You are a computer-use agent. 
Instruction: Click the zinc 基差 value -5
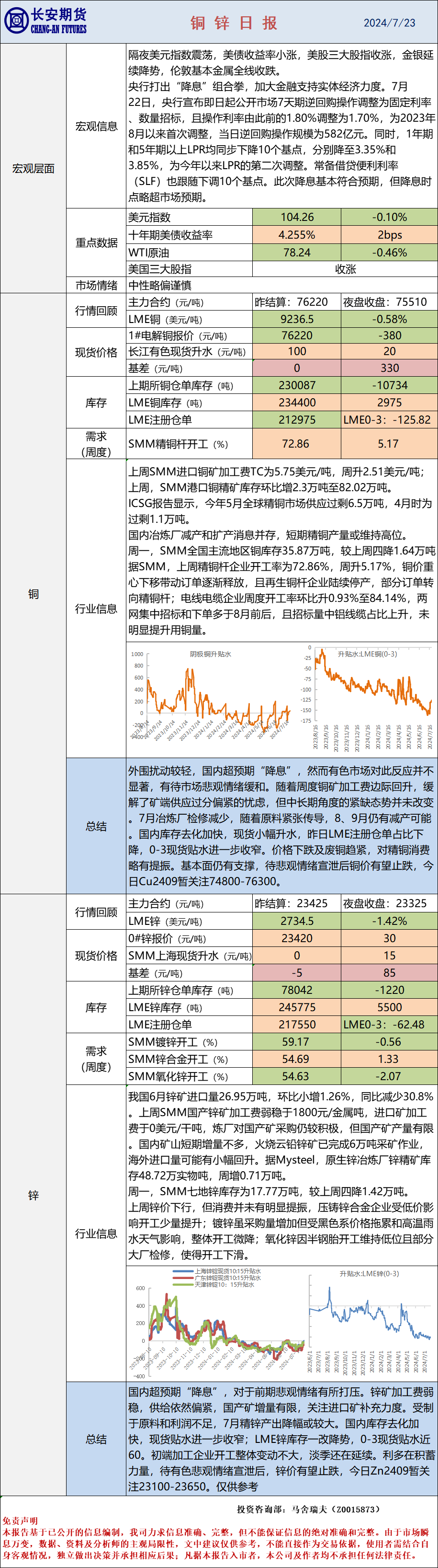tap(297, 973)
